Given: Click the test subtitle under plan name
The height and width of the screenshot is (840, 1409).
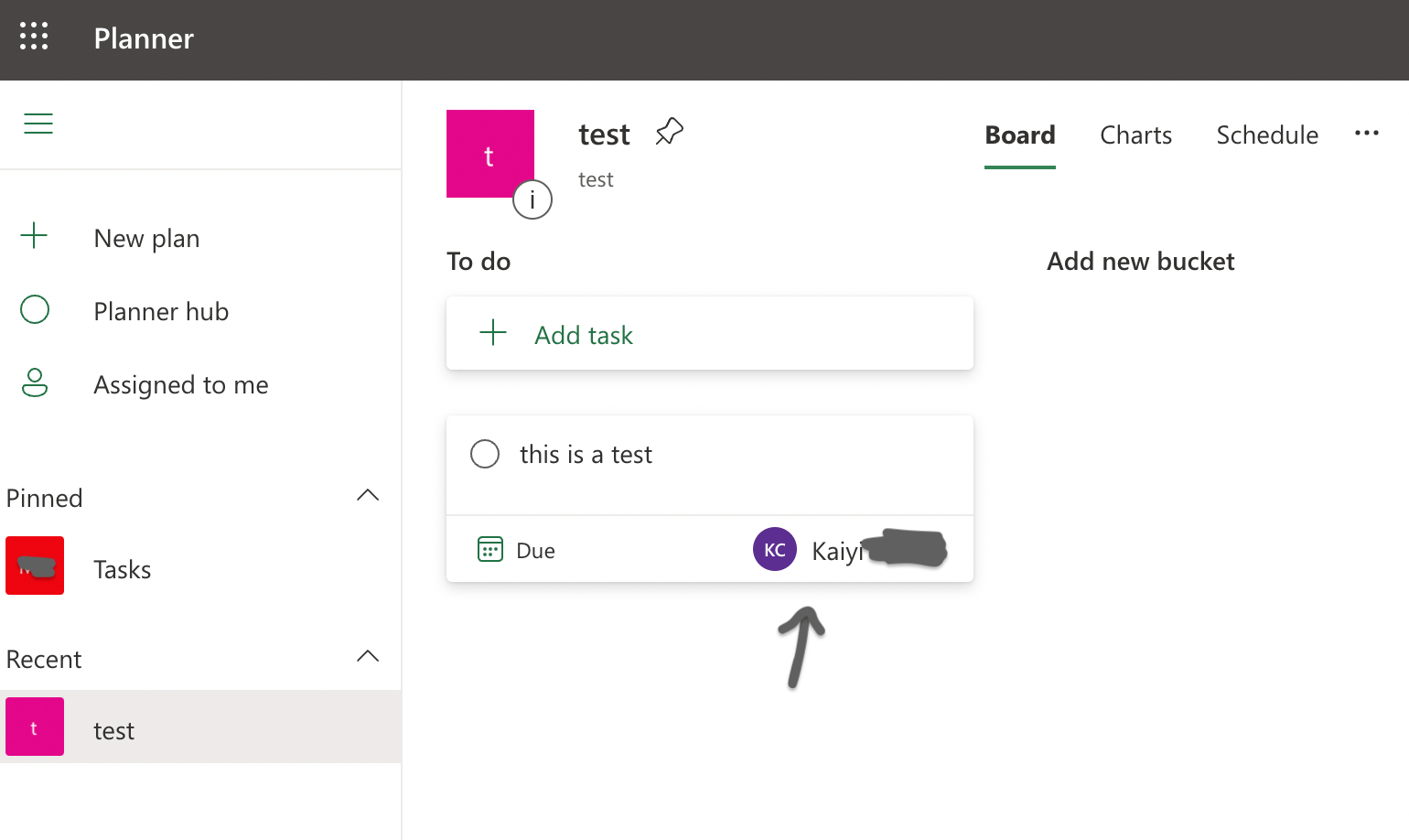Looking at the screenshot, I should click(596, 179).
